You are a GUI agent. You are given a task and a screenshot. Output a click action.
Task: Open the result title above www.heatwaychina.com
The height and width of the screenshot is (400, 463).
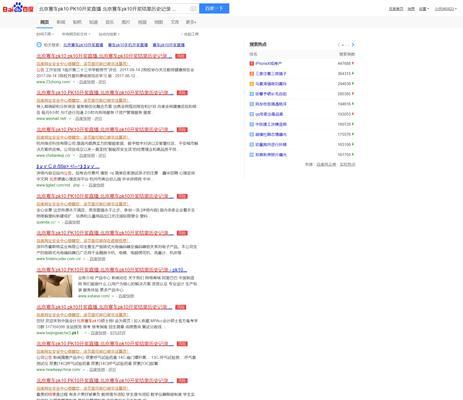click(105, 343)
